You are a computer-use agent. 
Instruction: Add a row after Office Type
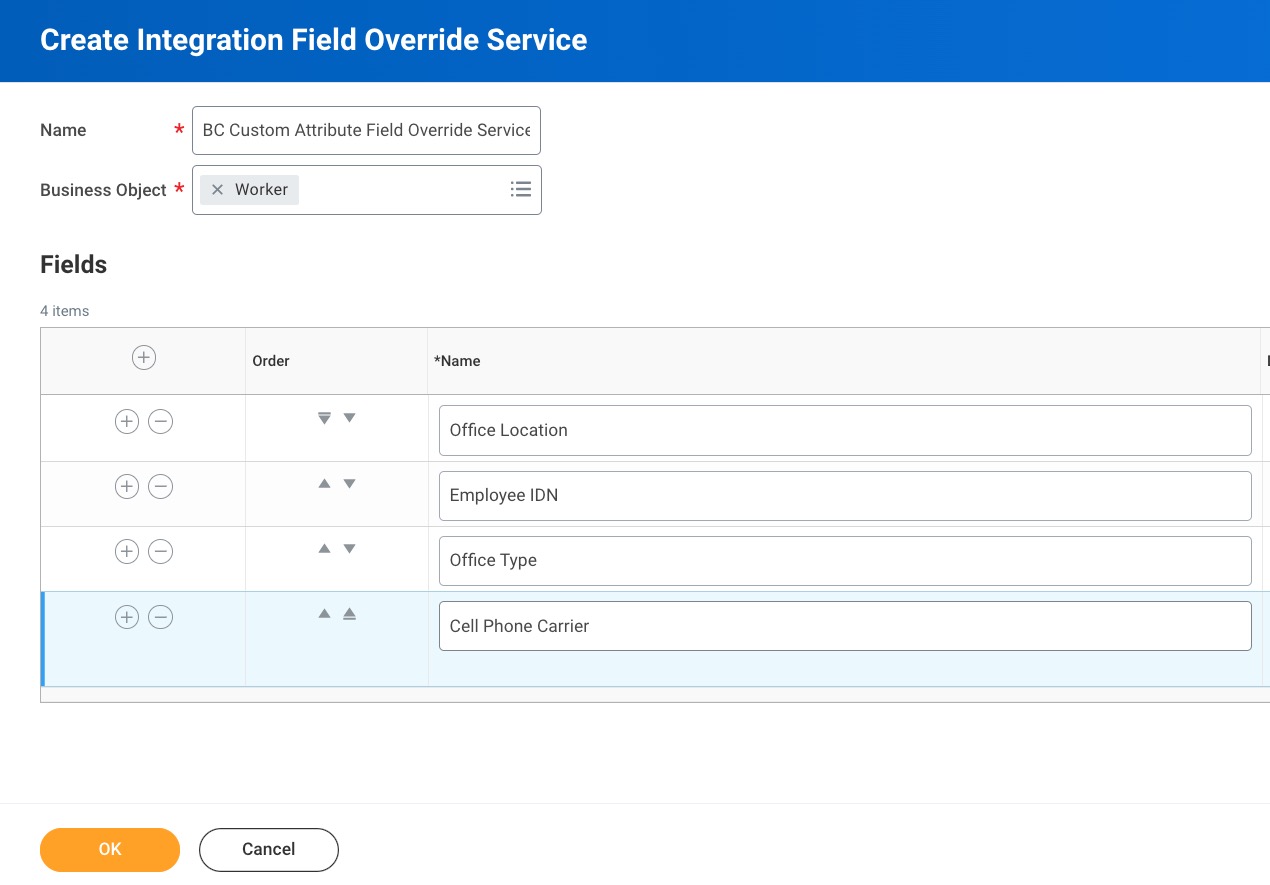pyautogui.click(x=127, y=552)
